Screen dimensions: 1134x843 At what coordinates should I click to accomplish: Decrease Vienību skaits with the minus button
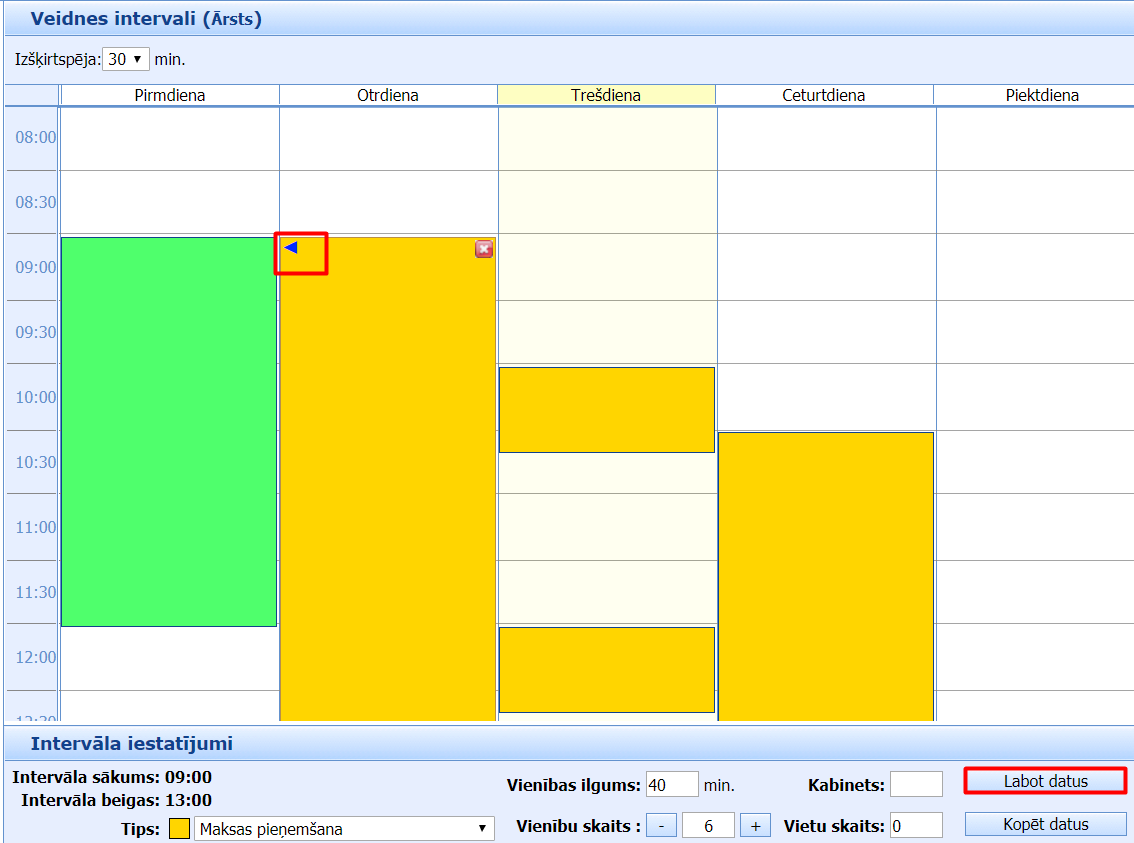(661, 825)
